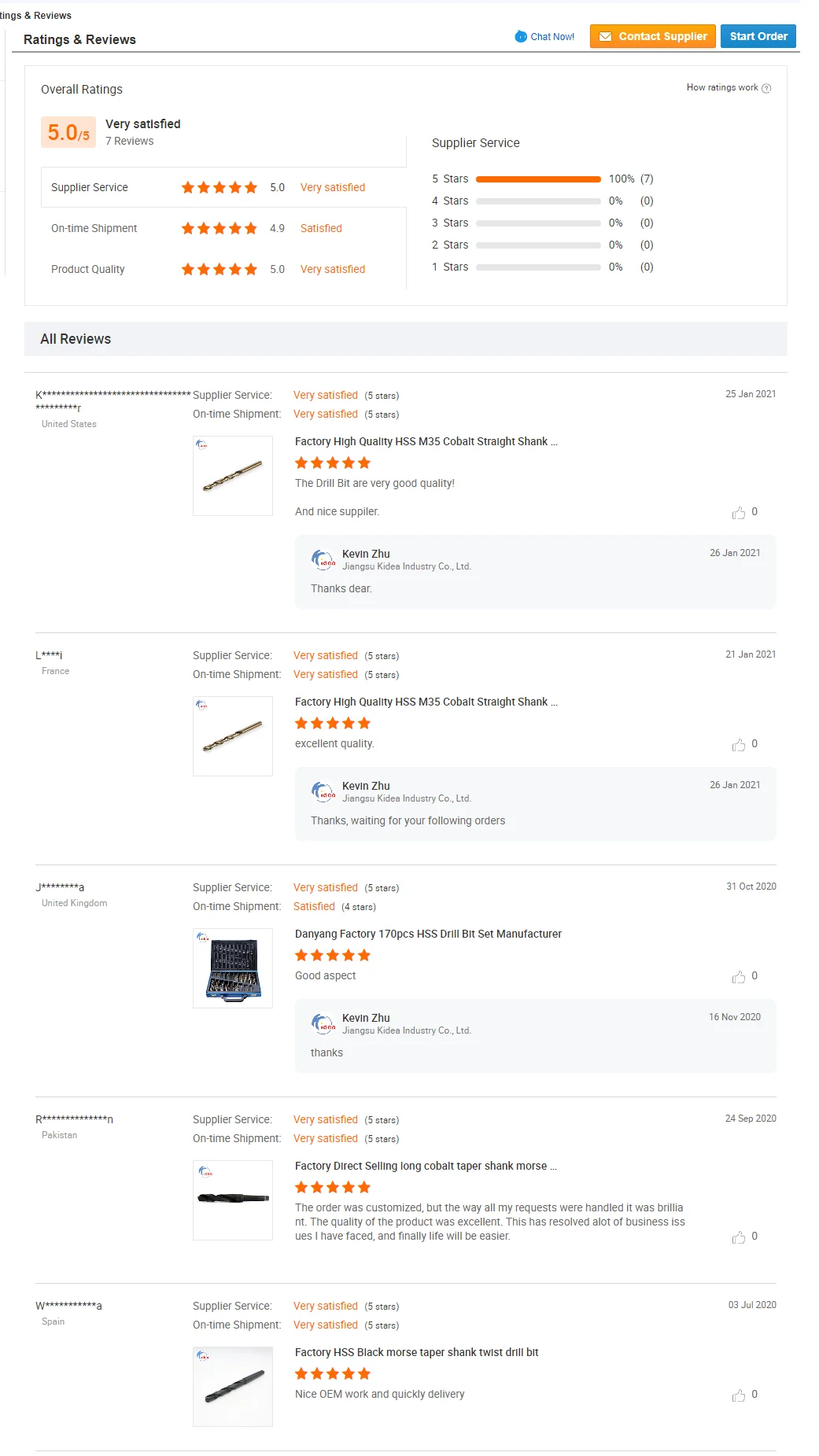Open 'Factory HSS Black morse taper shank' product
This screenshot has height=1456, width=819.
pos(416,1352)
